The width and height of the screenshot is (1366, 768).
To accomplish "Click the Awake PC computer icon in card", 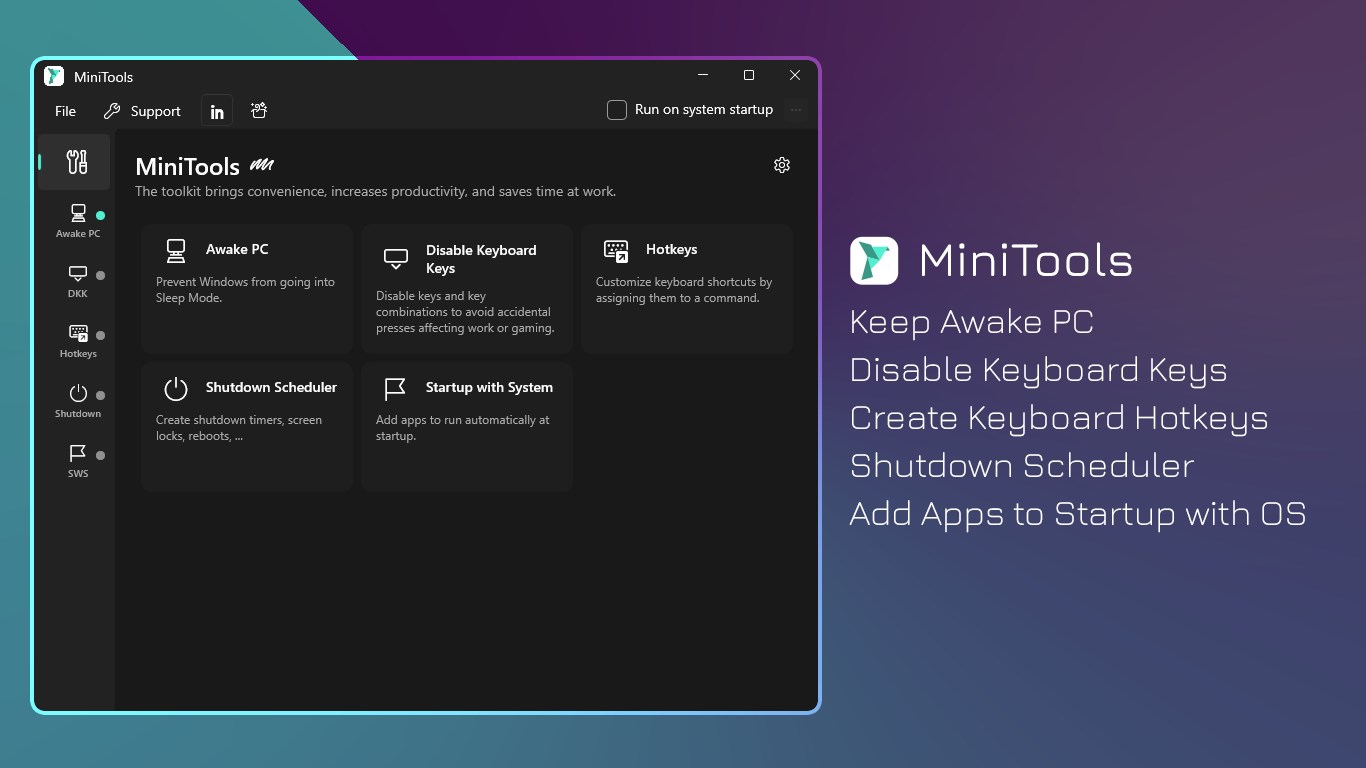I will [x=176, y=250].
